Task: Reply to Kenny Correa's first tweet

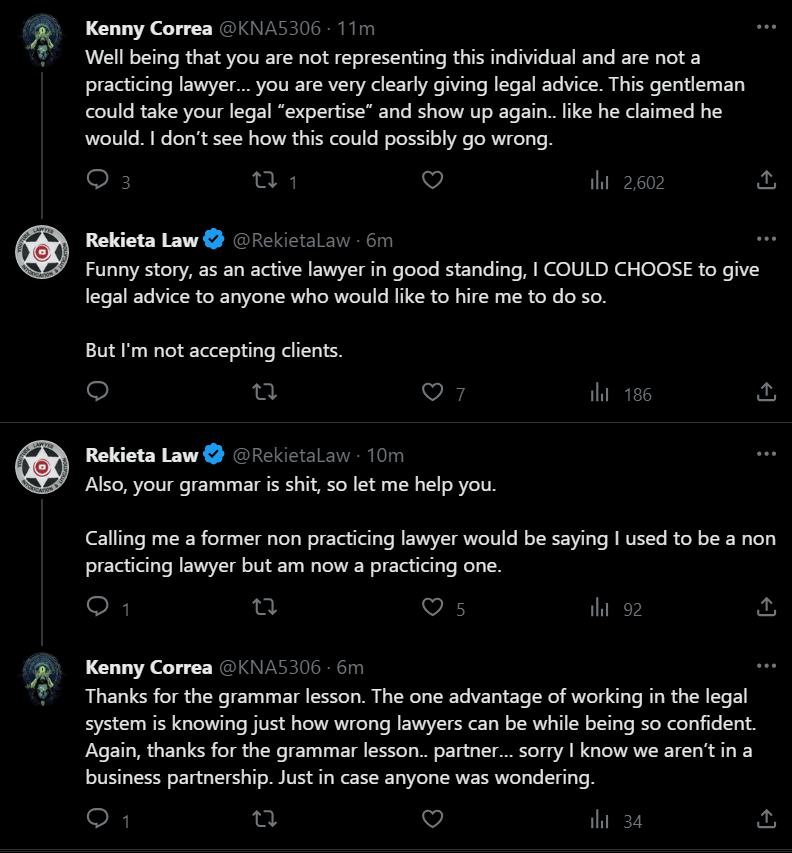Action: coord(98,180)
